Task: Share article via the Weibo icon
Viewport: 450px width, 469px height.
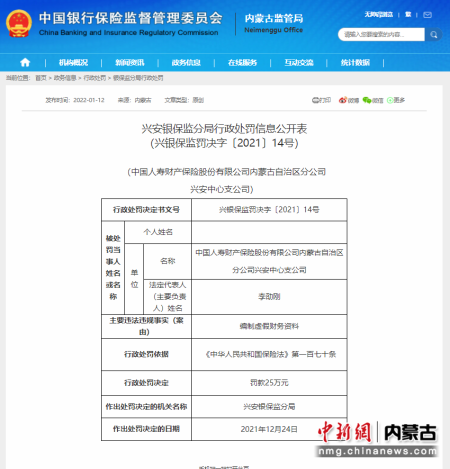Action: [343, 100]
